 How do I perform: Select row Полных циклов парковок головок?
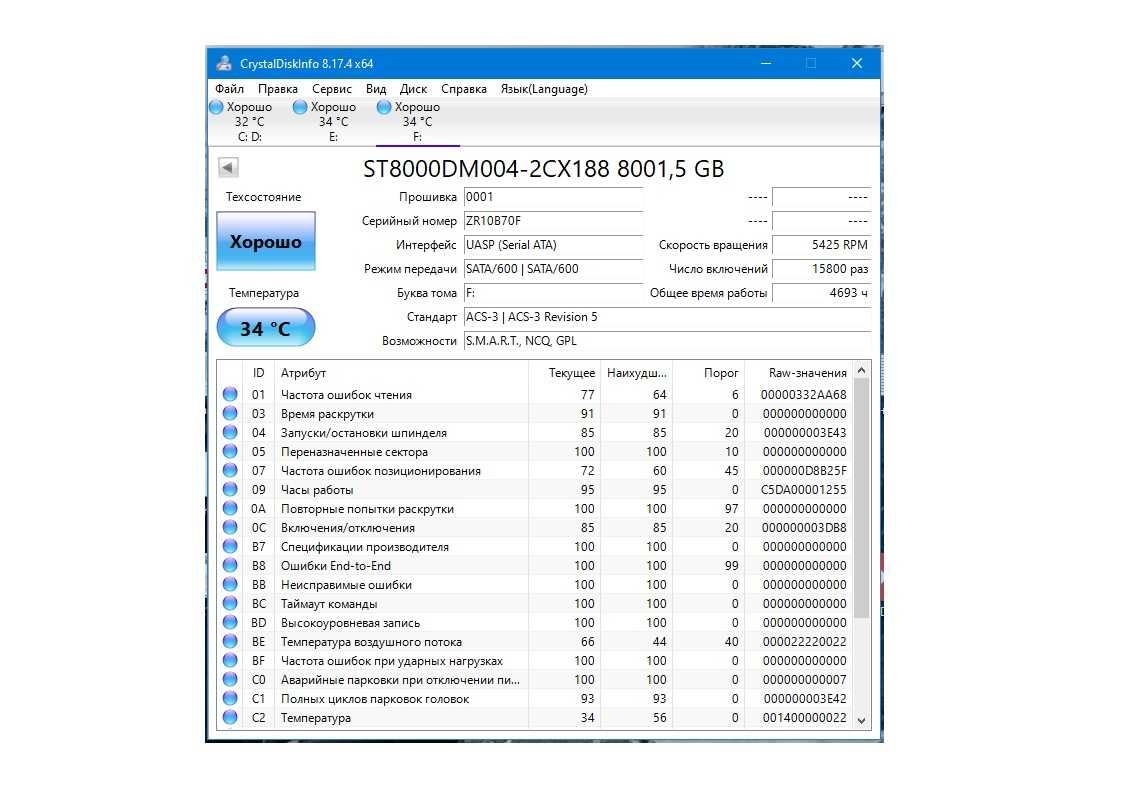pos(535,699)
